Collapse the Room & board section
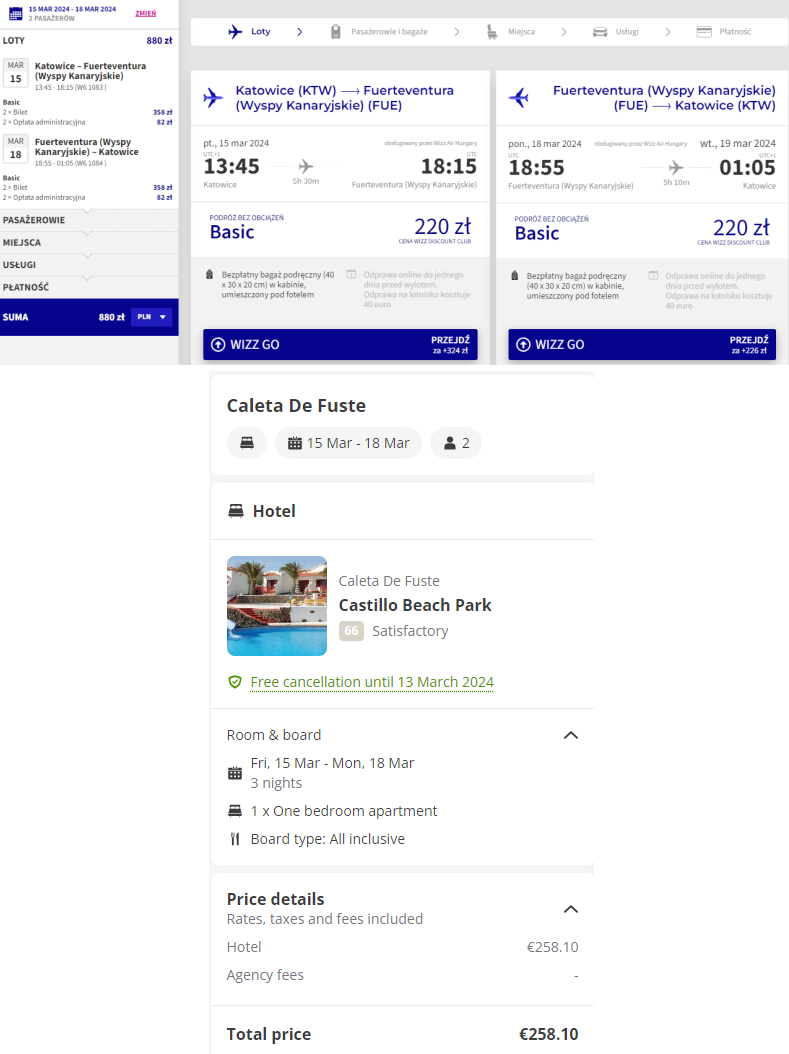789x1054 pixels. pos(571,735)
